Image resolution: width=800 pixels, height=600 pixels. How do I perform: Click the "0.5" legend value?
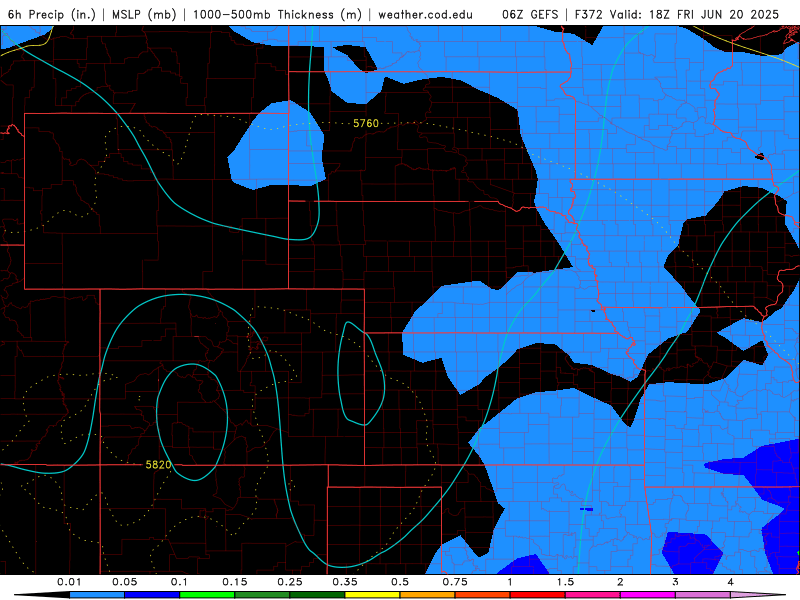tap(400, 582)
